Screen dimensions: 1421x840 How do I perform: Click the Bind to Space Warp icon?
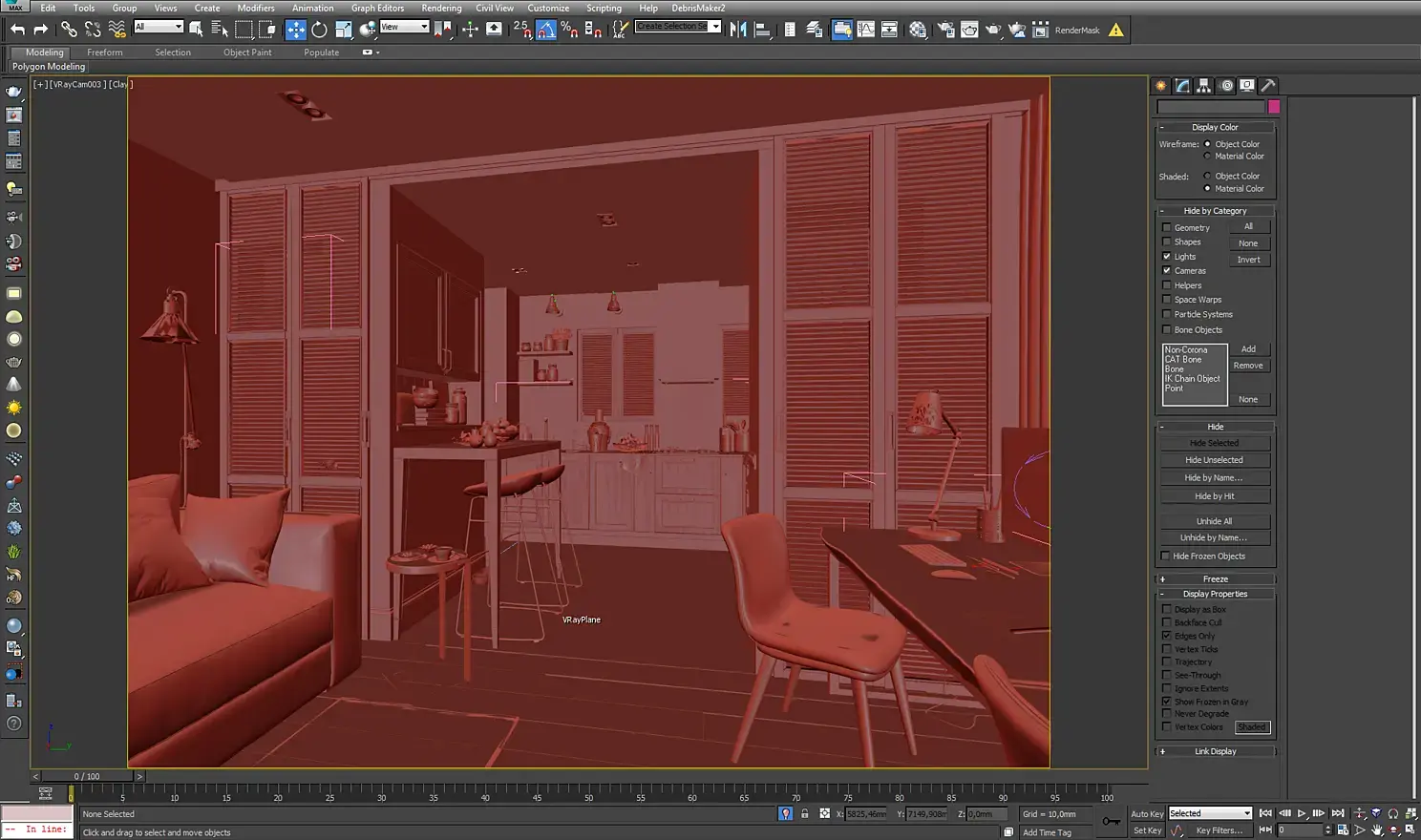(x=117, y=30)
